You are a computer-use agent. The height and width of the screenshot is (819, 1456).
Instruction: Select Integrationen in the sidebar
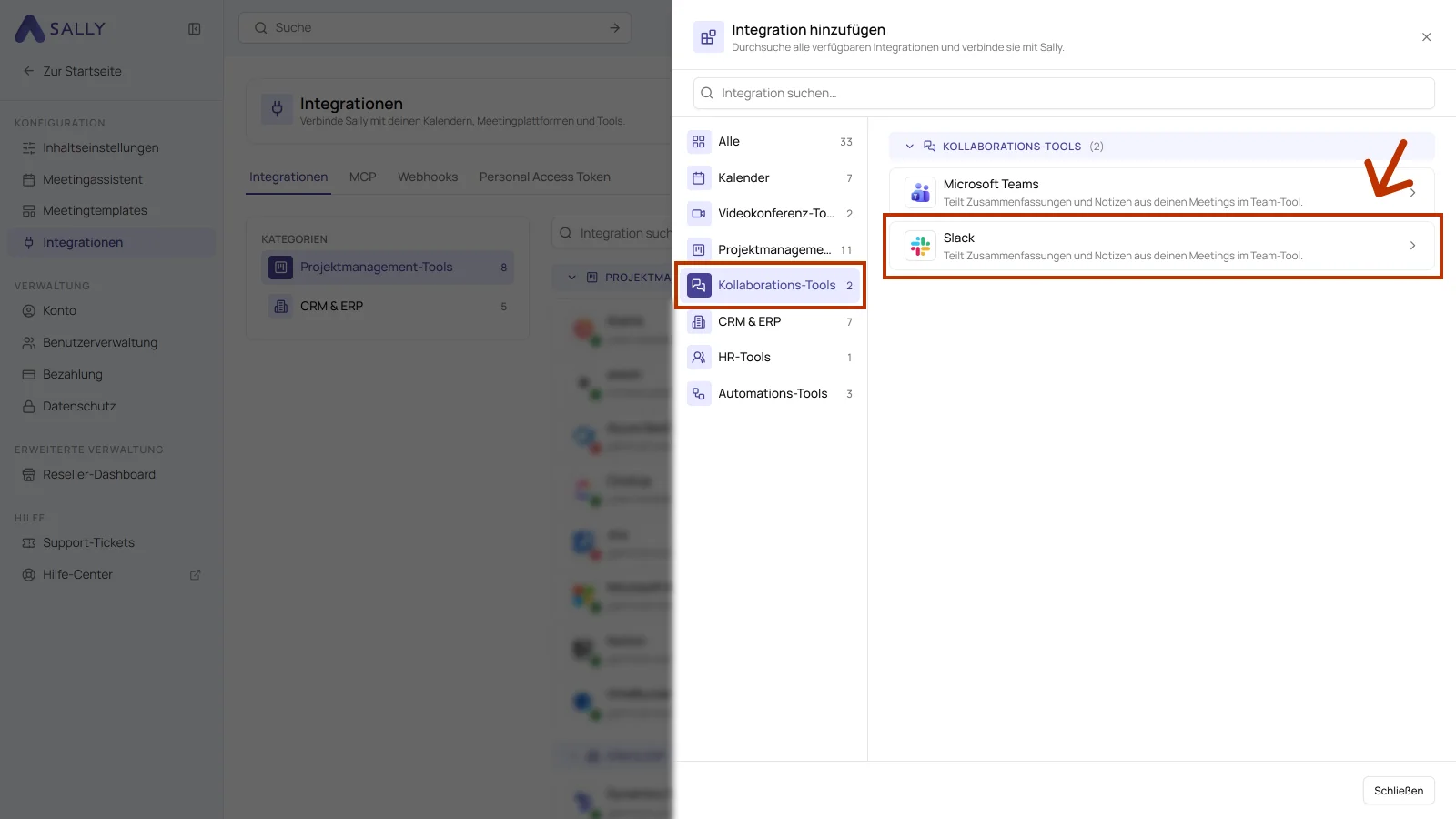click(111, 242)
